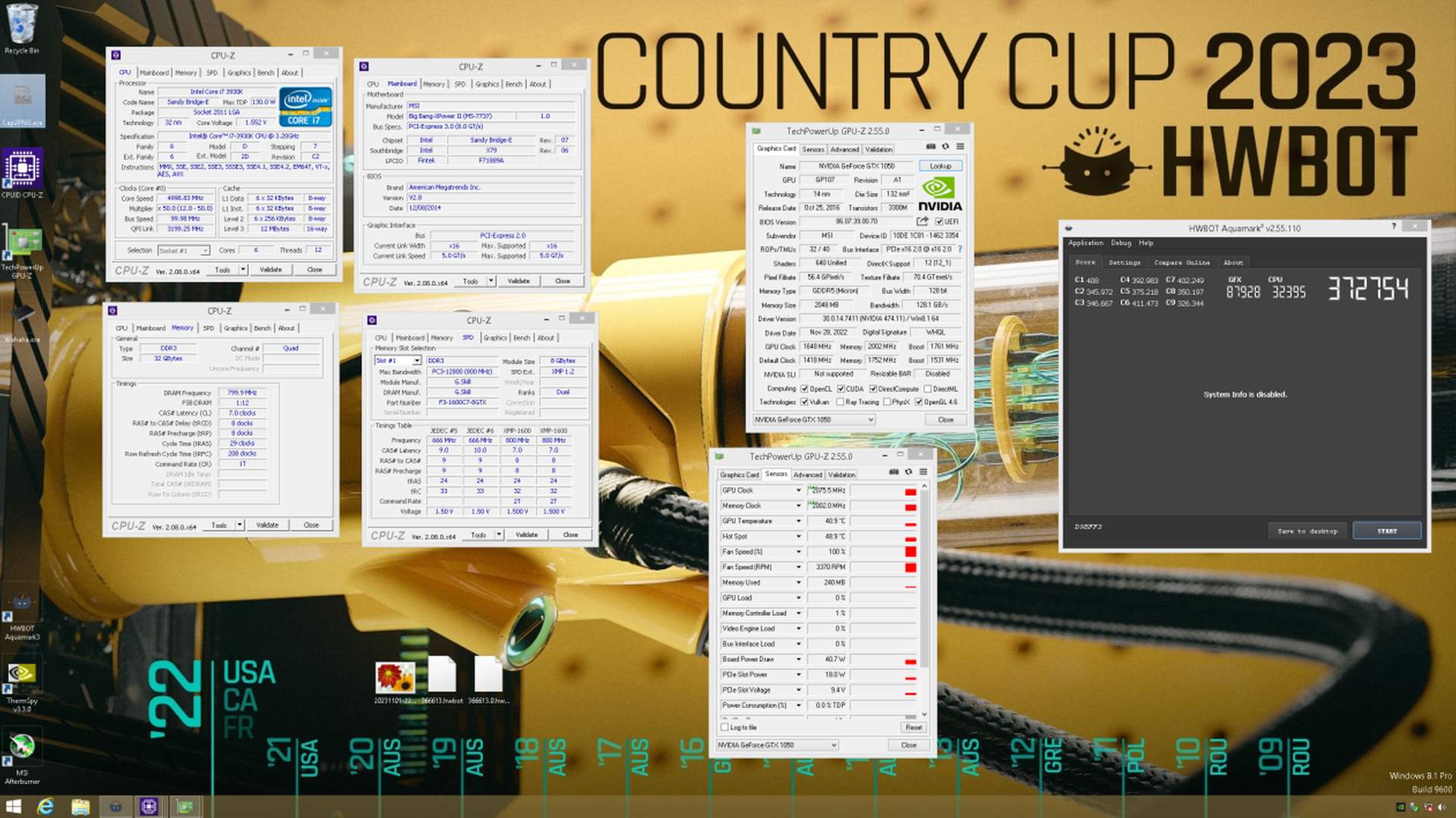Open File Explorer from the taskbar
The image size is (1456, 818).
80,807
